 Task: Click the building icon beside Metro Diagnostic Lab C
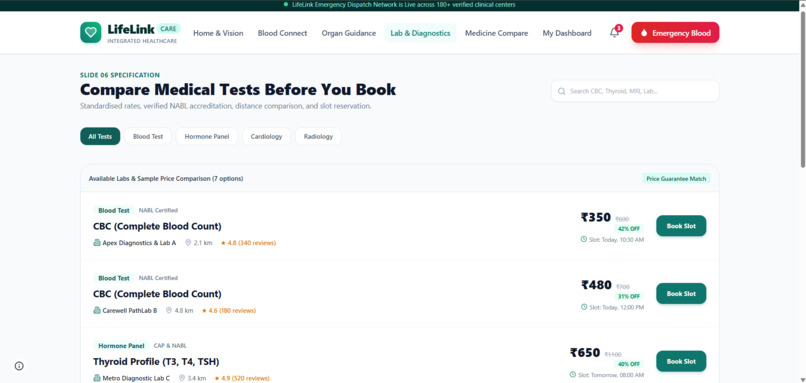pos(97,378)
